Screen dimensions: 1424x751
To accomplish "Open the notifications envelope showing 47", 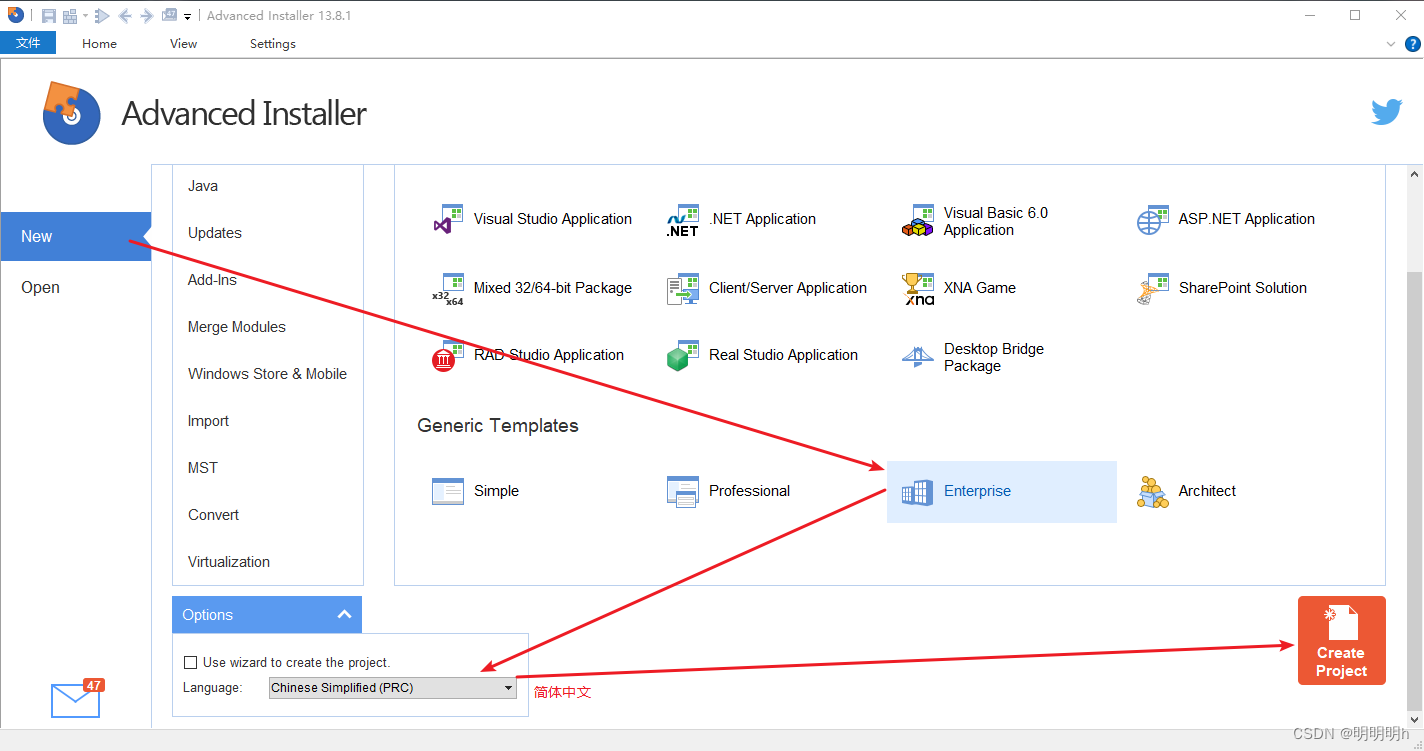I will point(75,700).
